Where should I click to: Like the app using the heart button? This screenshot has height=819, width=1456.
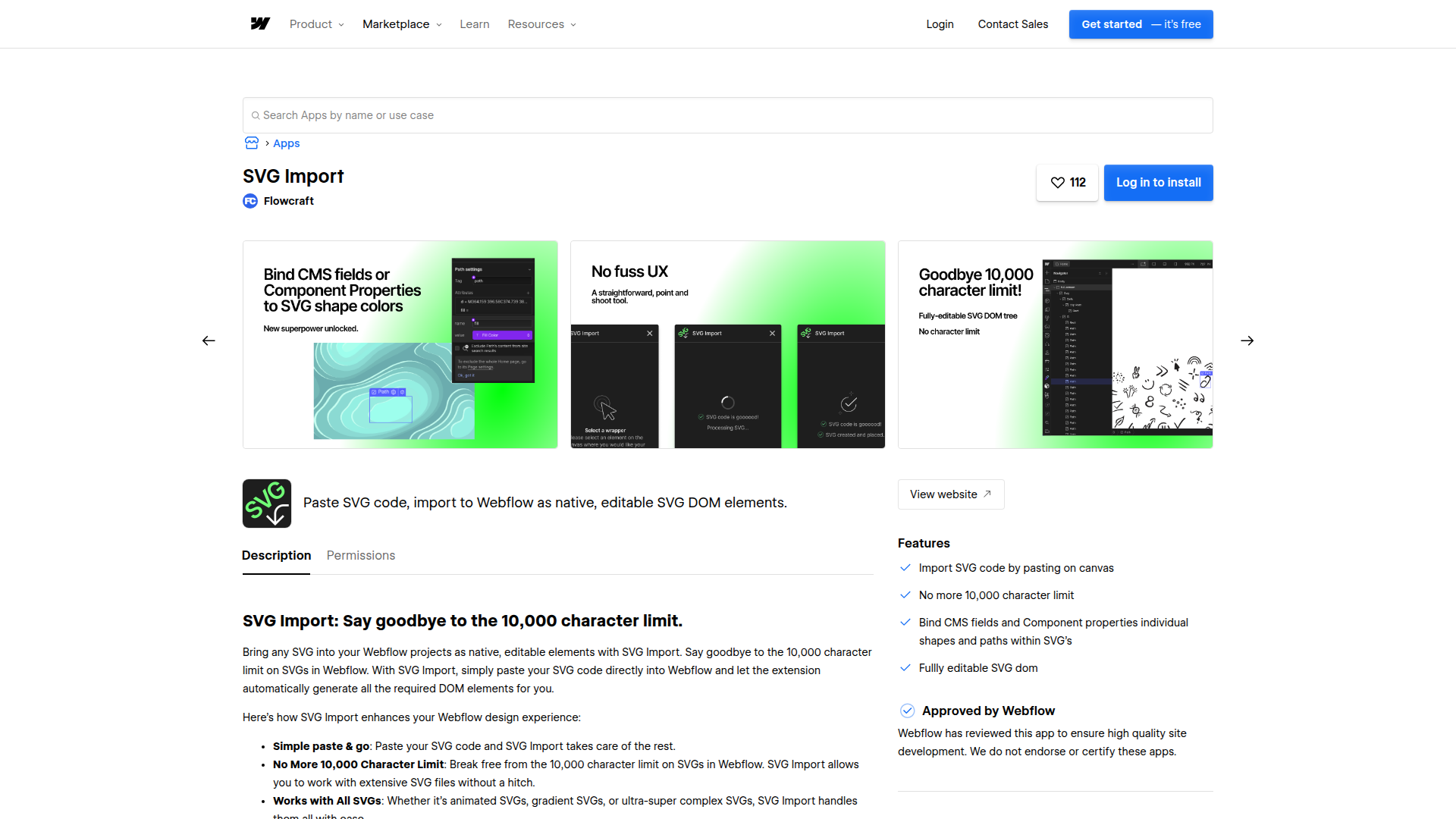coord(1067,183)
